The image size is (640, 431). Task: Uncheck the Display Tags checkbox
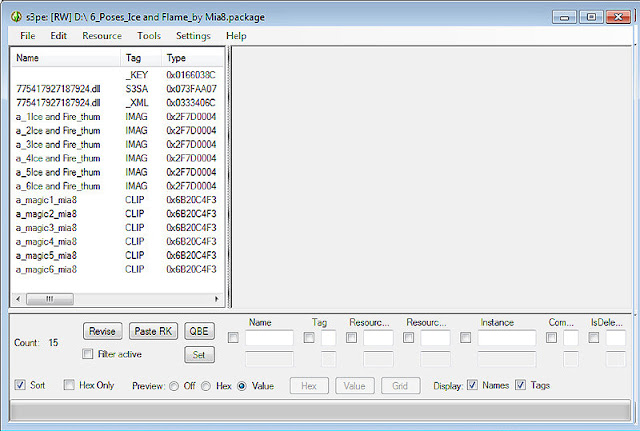(520, 385)
